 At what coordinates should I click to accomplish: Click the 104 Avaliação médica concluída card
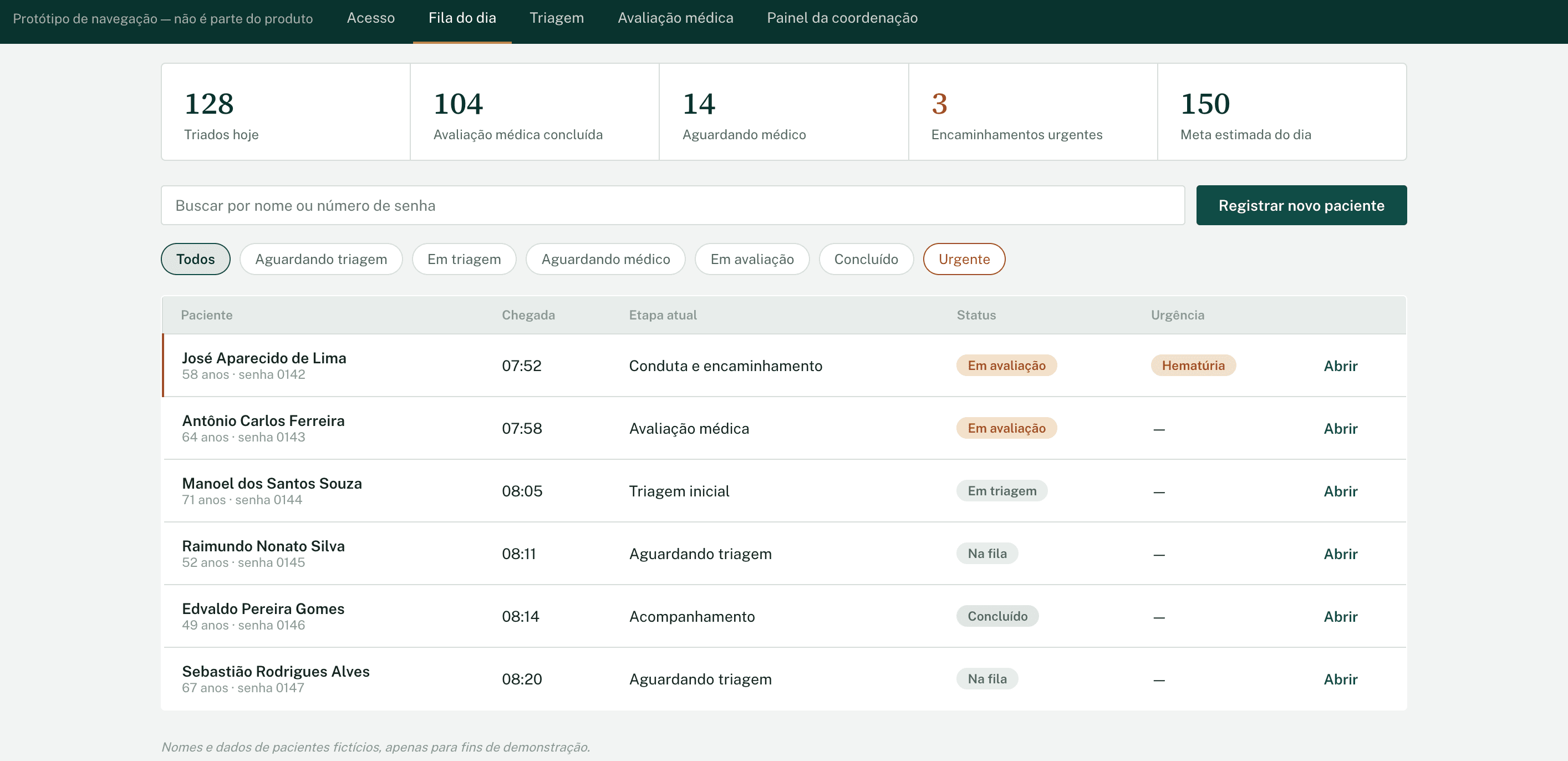pyautogui.click(x=534, y=112)
